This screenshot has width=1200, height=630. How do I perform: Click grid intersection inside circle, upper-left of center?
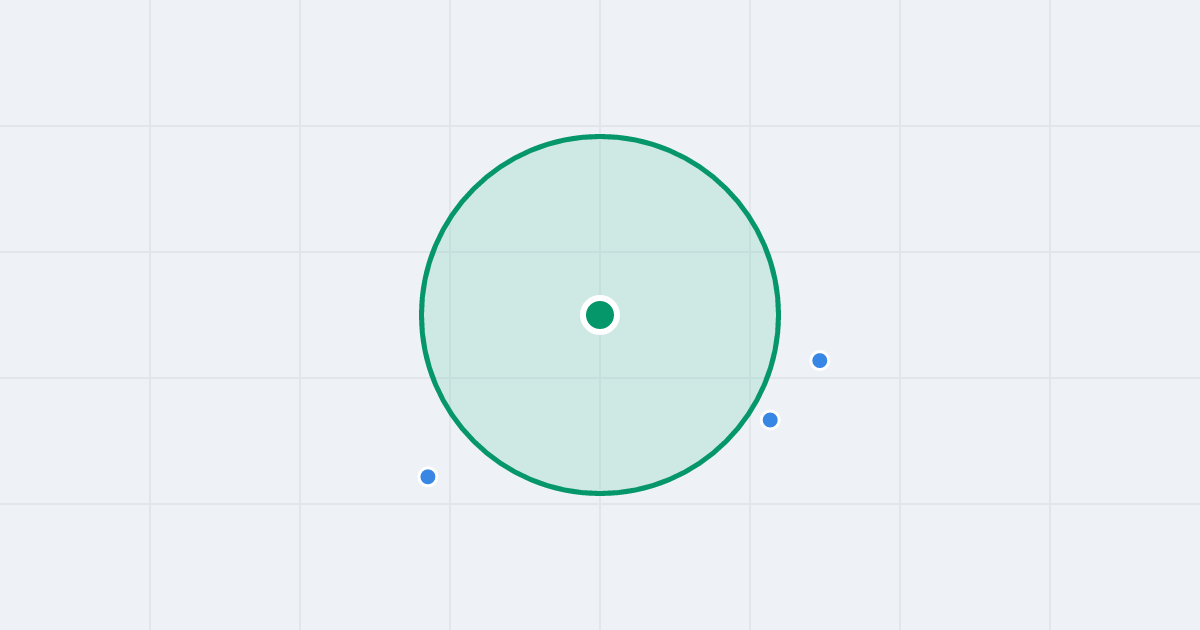[x=450, y=252]
